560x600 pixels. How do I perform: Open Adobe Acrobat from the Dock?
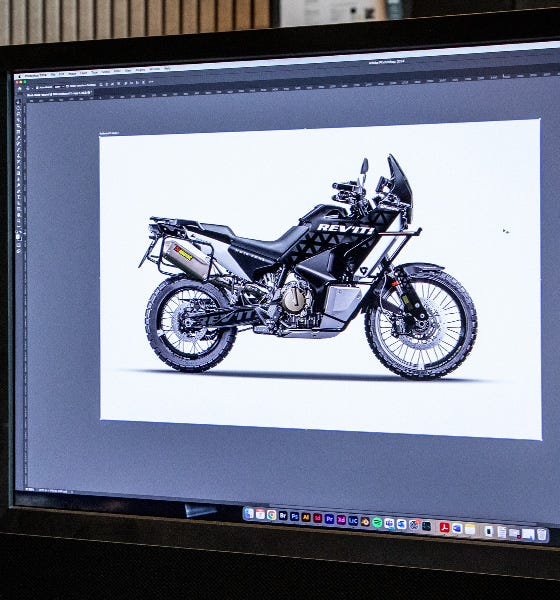pyautogui.click(x=444, y=527)
